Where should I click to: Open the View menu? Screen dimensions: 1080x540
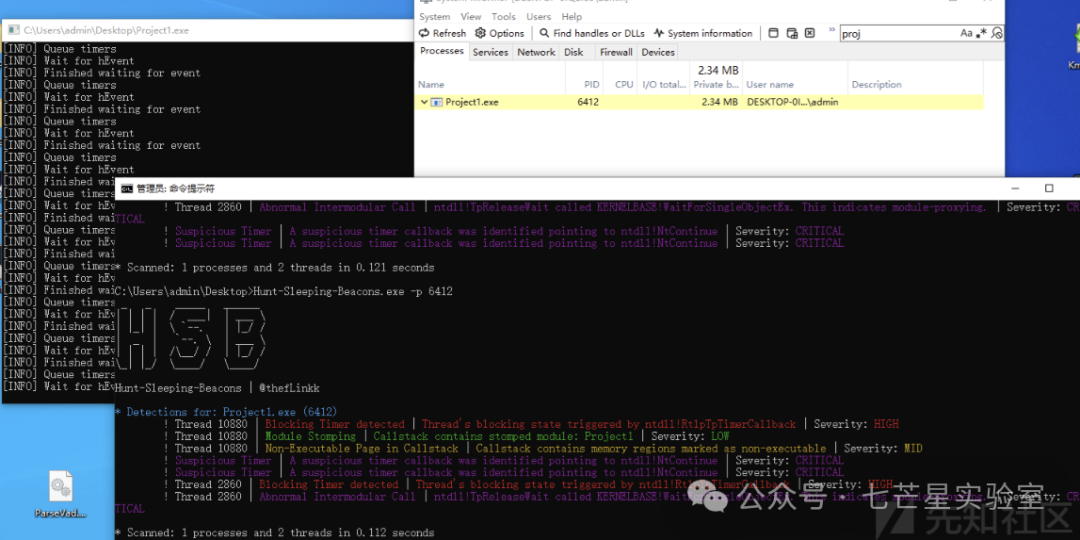(471, 17)
